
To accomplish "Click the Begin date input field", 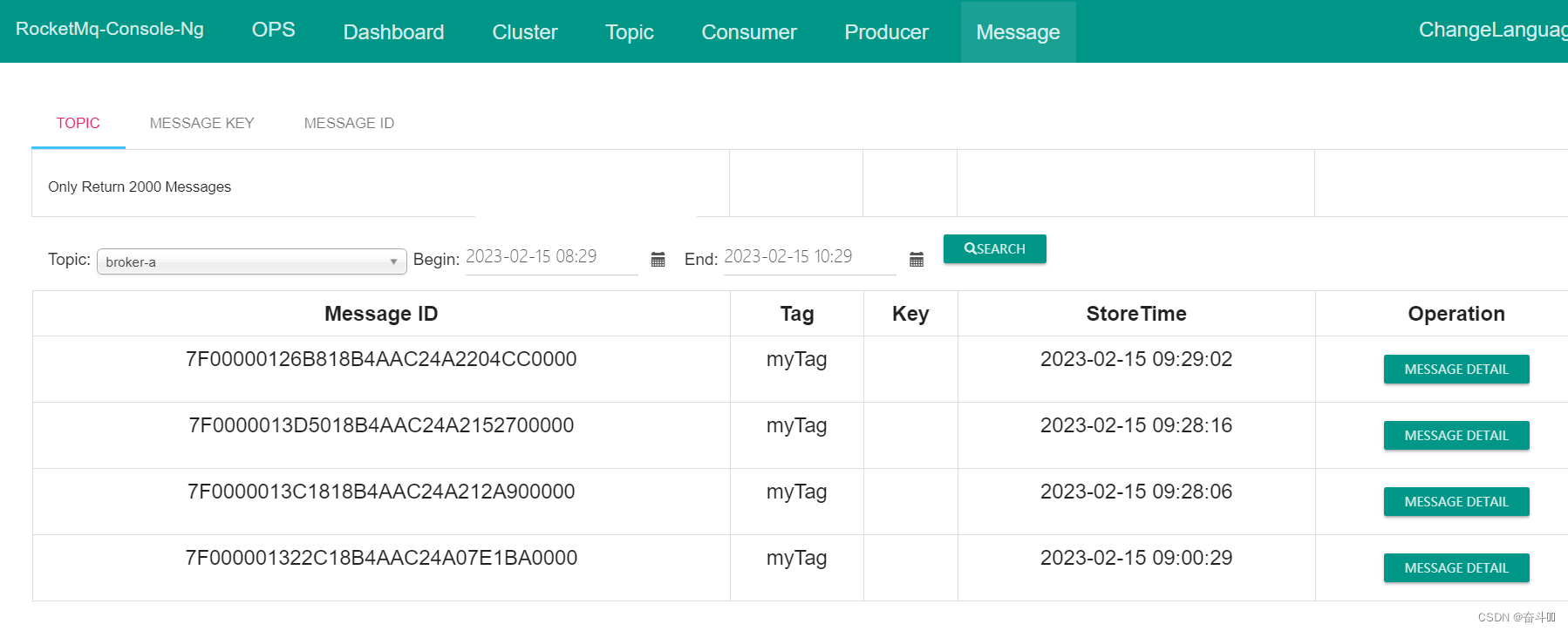I will click(552, 258).
